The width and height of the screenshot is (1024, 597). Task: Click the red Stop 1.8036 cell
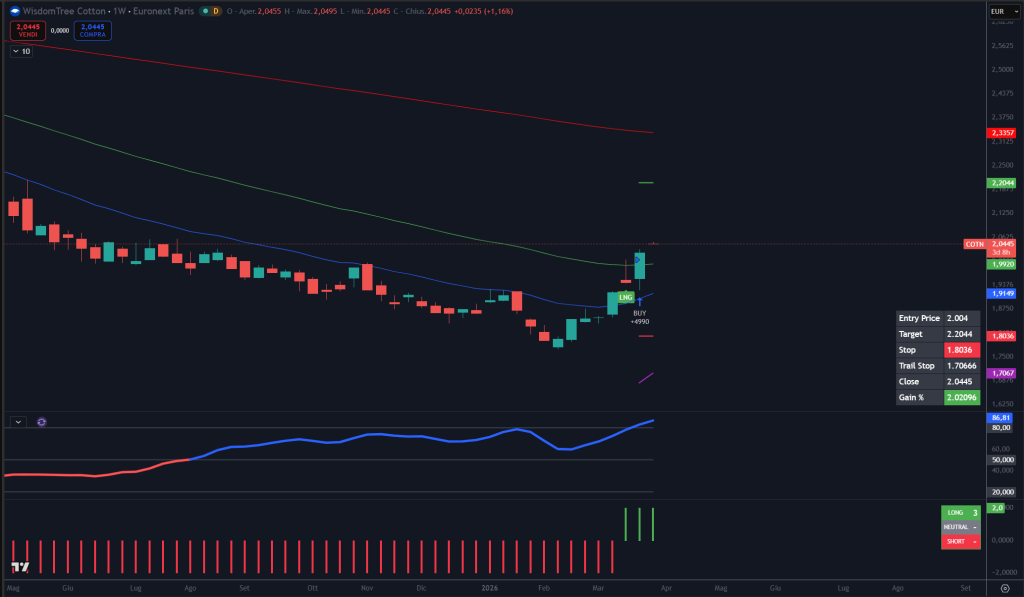[x=962, y=350]
